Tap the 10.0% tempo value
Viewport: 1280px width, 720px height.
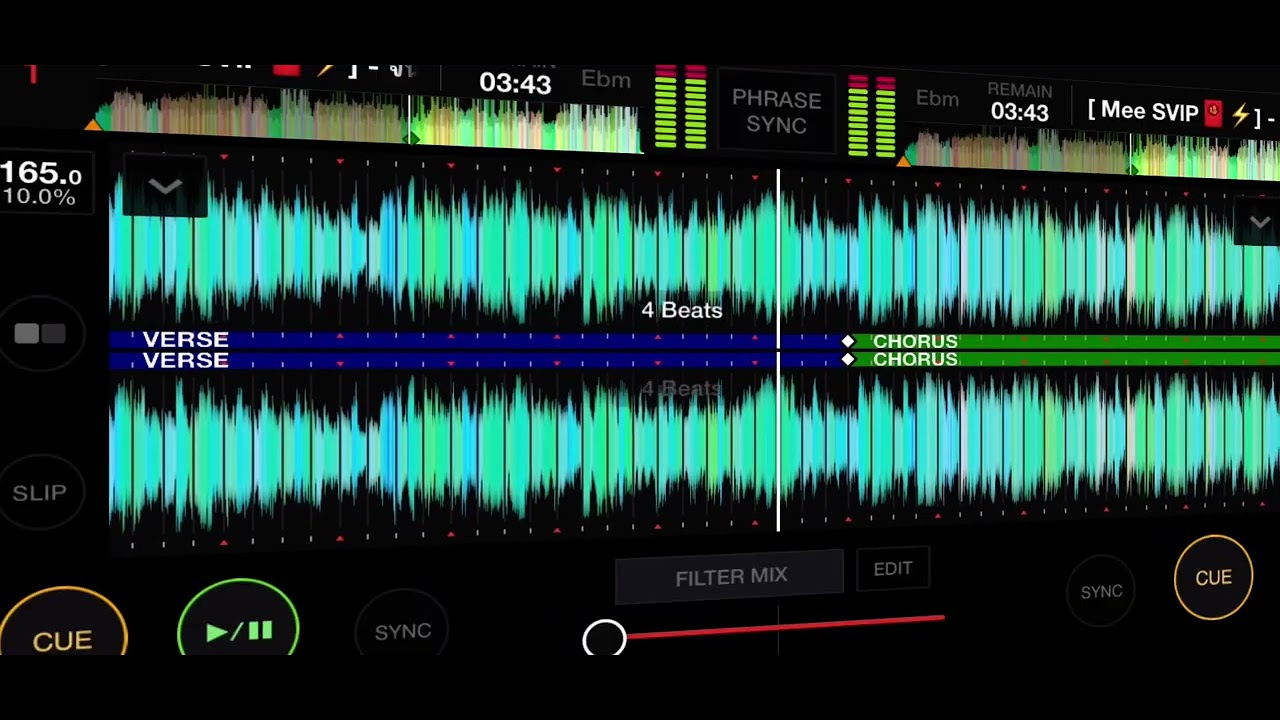point(38,197)
